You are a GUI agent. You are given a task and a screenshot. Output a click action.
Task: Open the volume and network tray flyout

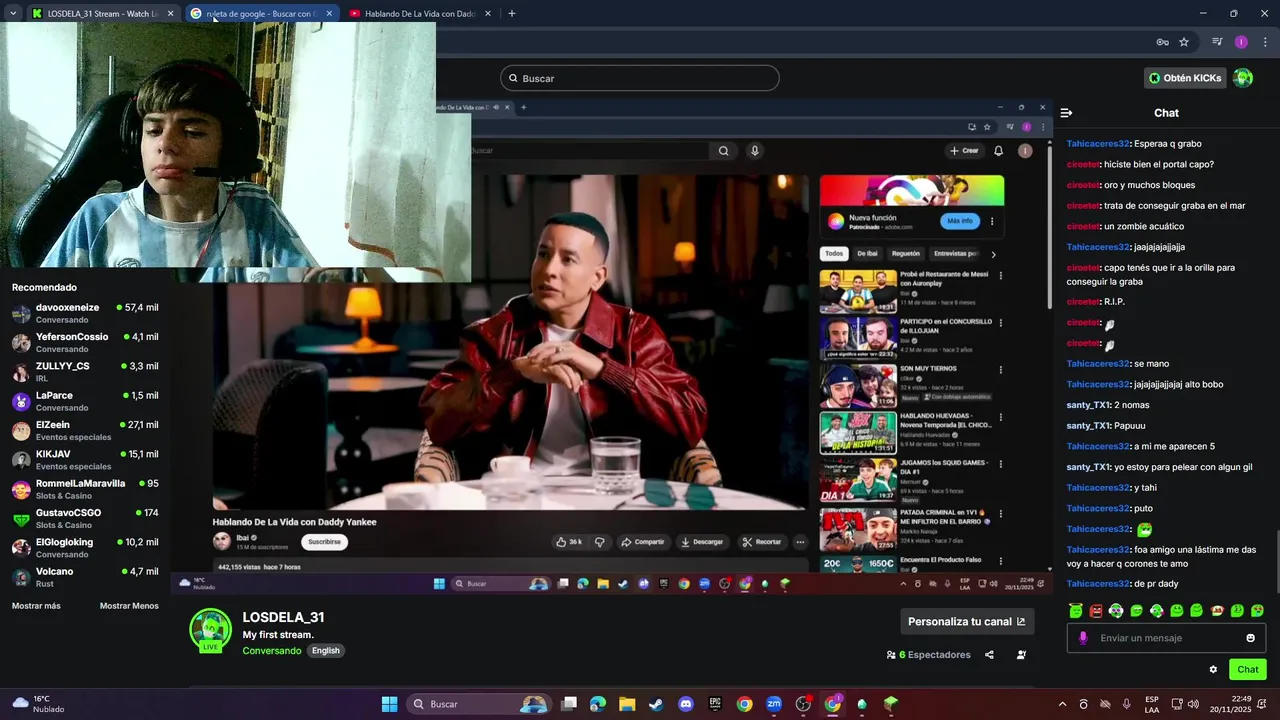(x=1185, y=704)
